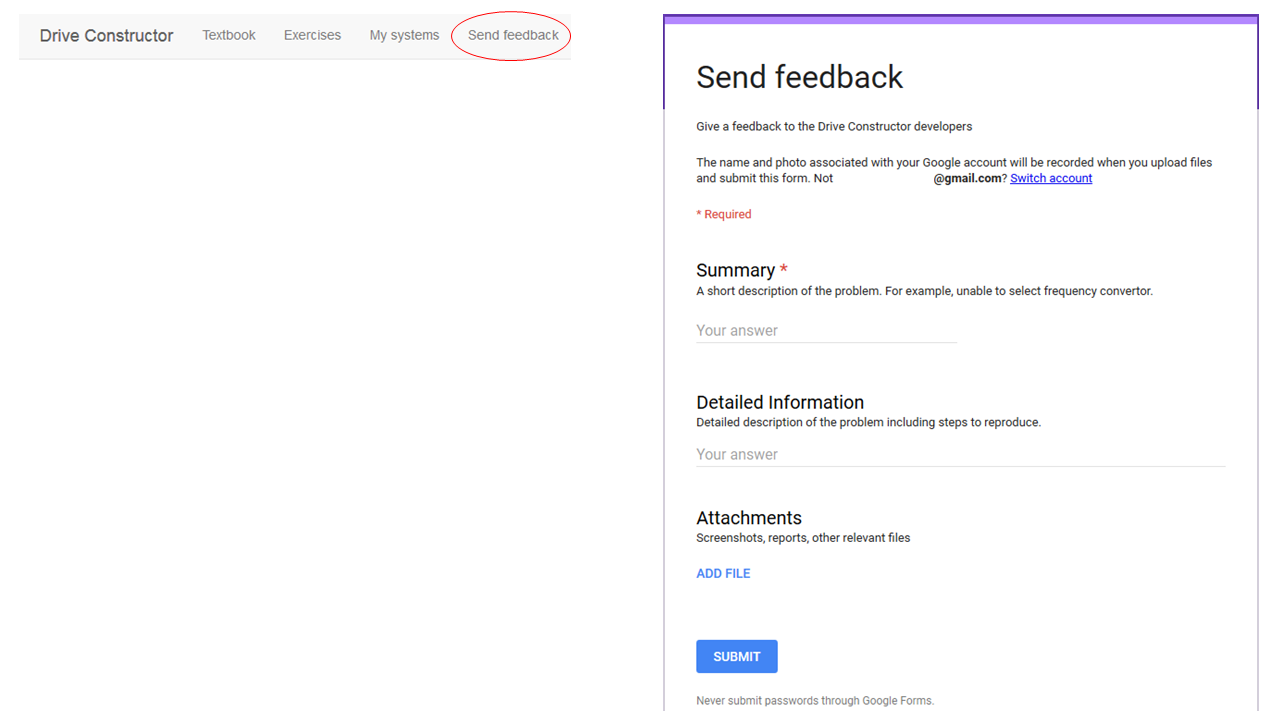Screen dimensions: 1280x720
Task: Focus the Detailed Information answer field
Action: click(960, 454)
